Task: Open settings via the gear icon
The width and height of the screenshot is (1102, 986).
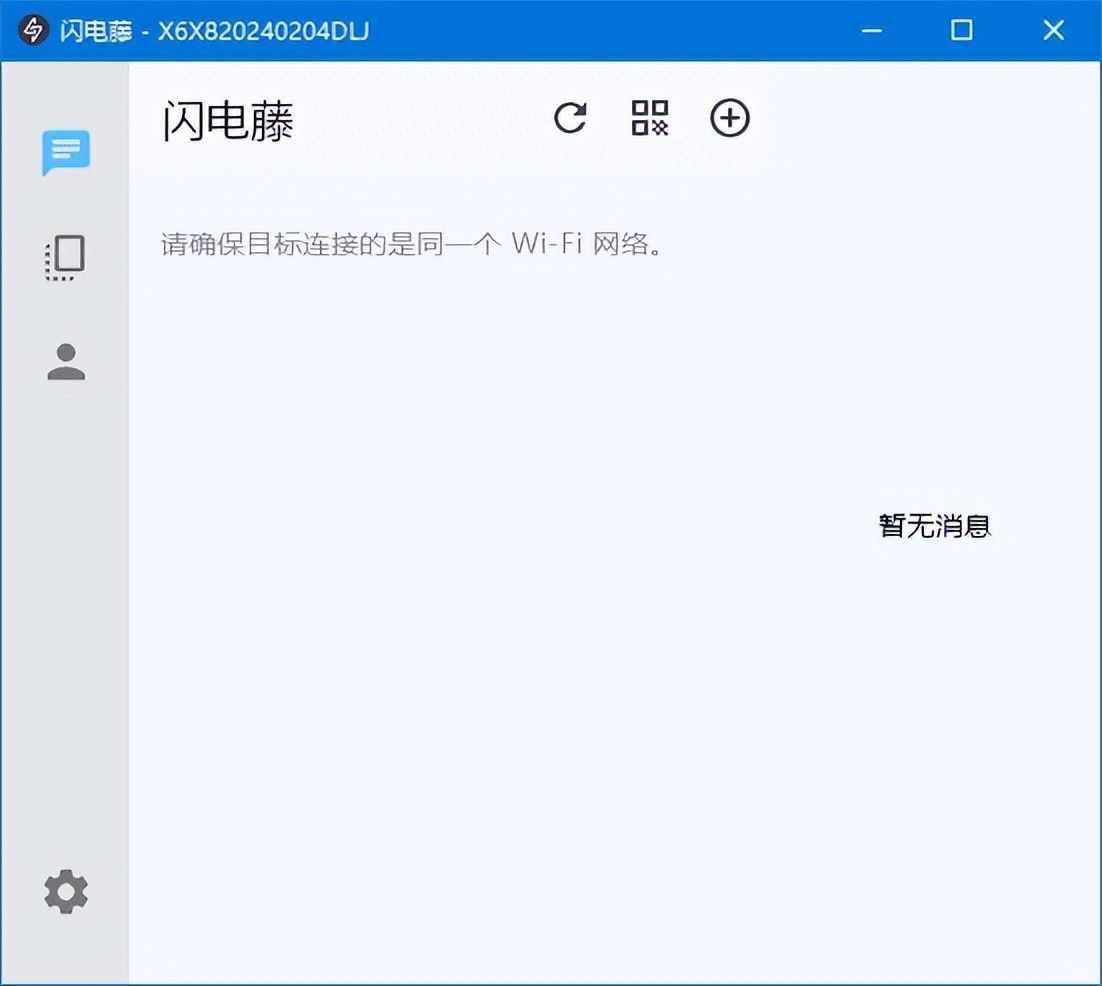Action: click(x=66, y=891)
